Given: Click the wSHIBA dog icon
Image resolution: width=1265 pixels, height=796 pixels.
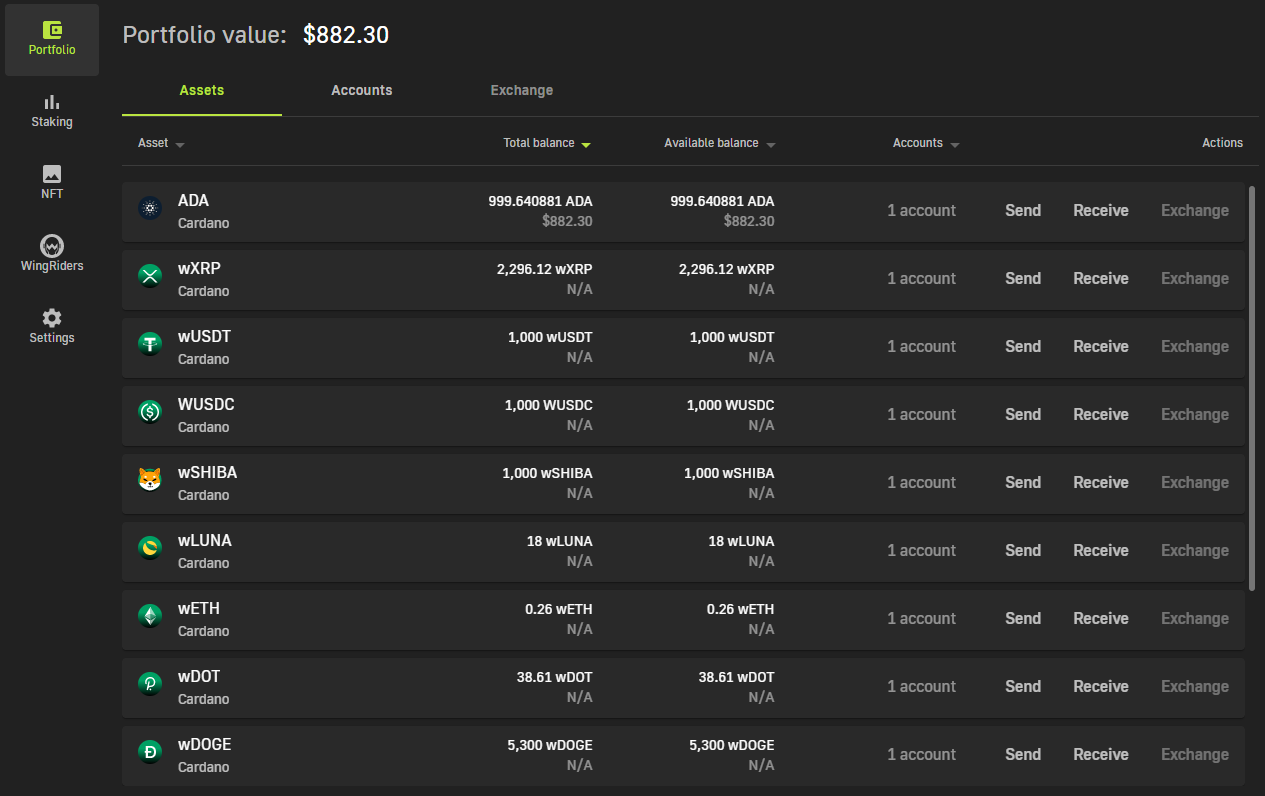Looking at the screenshot, I should 150,482.
